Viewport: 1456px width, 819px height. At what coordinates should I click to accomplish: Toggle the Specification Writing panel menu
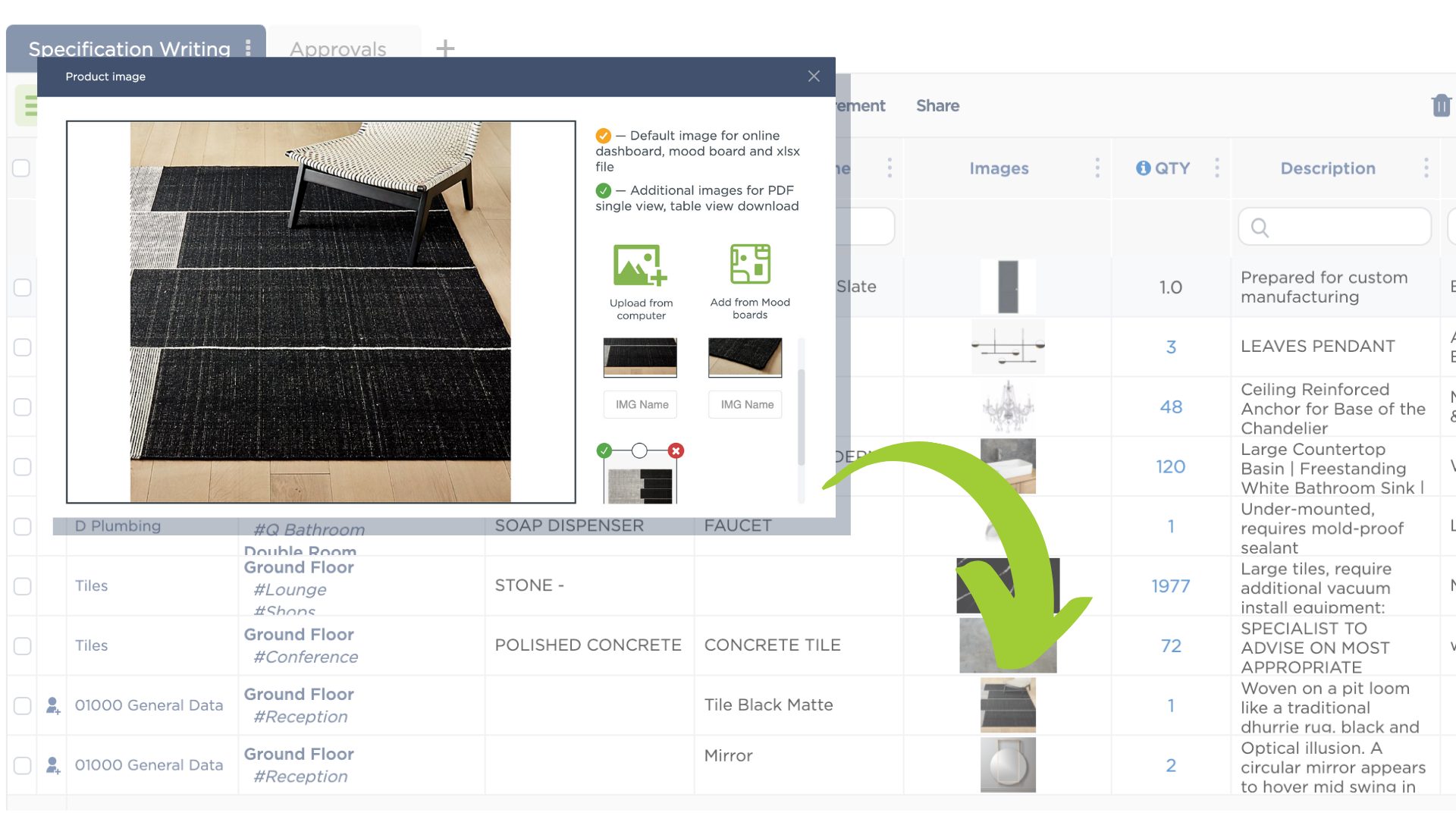pos(247,46)
